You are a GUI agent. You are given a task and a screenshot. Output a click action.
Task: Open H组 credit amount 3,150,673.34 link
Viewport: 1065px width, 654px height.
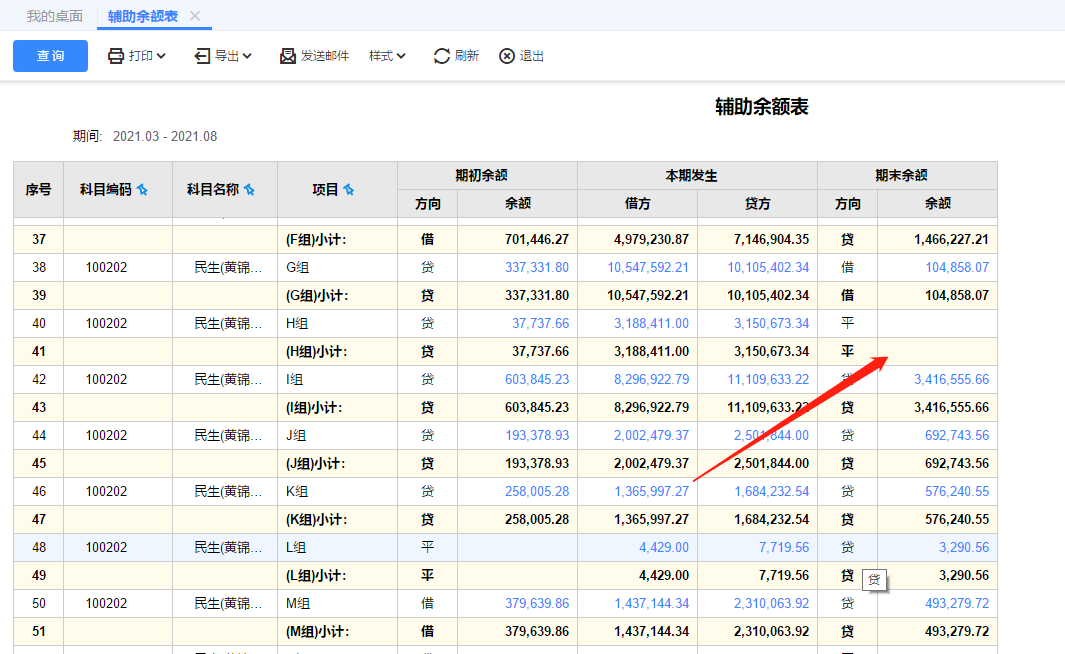point(772,323)
